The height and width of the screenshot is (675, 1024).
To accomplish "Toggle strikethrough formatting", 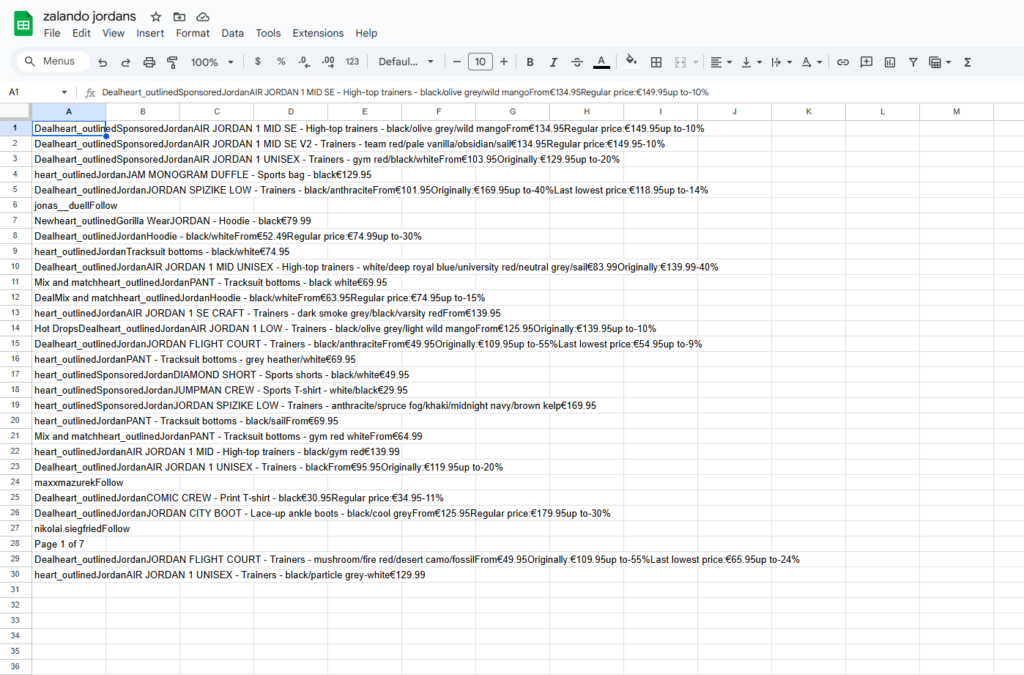I will pyautogui.click(x=575, y=61).
